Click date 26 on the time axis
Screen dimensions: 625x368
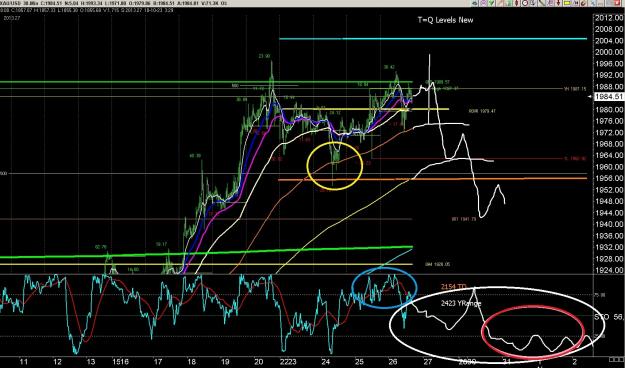[393, 362]
